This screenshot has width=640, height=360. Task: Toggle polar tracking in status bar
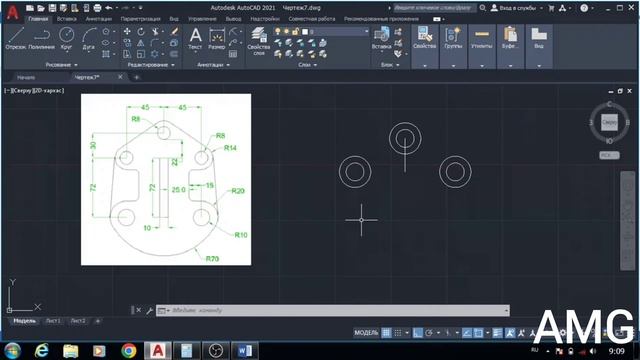(x=429, y=333)
